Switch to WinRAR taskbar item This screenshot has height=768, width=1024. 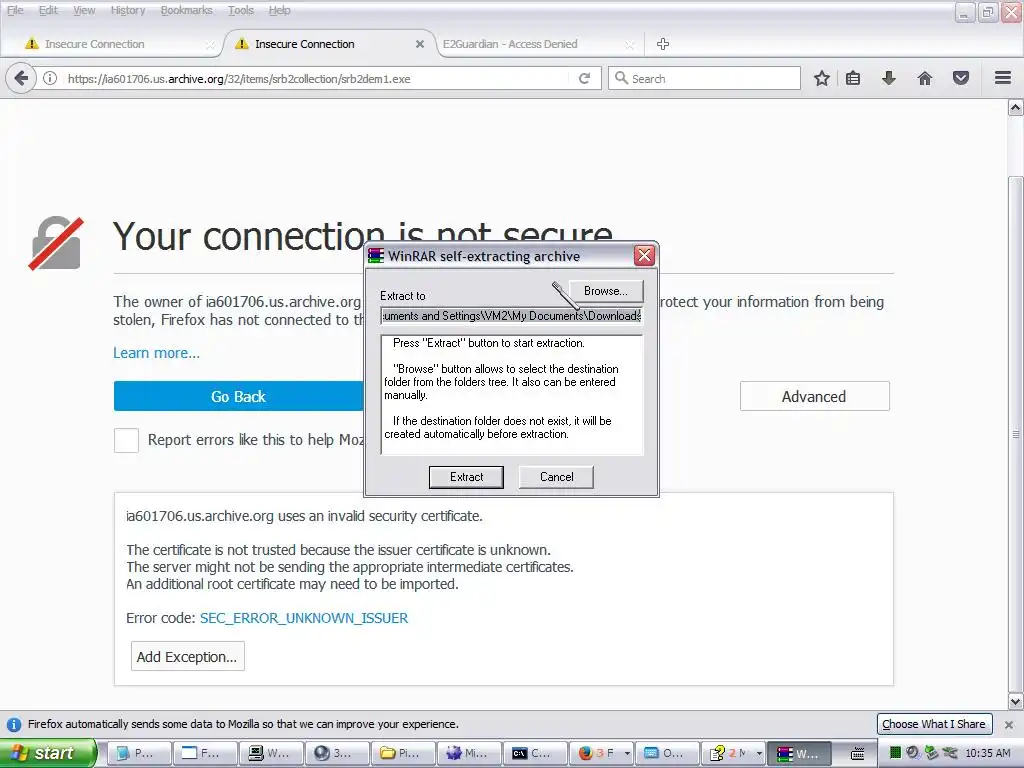[799, 753]
